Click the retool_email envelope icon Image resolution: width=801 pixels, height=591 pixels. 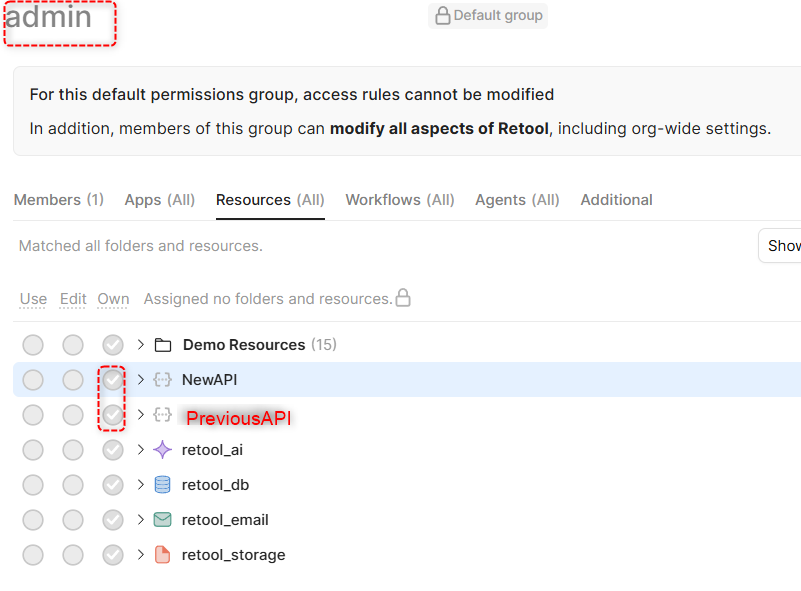(x=163, y=520)
